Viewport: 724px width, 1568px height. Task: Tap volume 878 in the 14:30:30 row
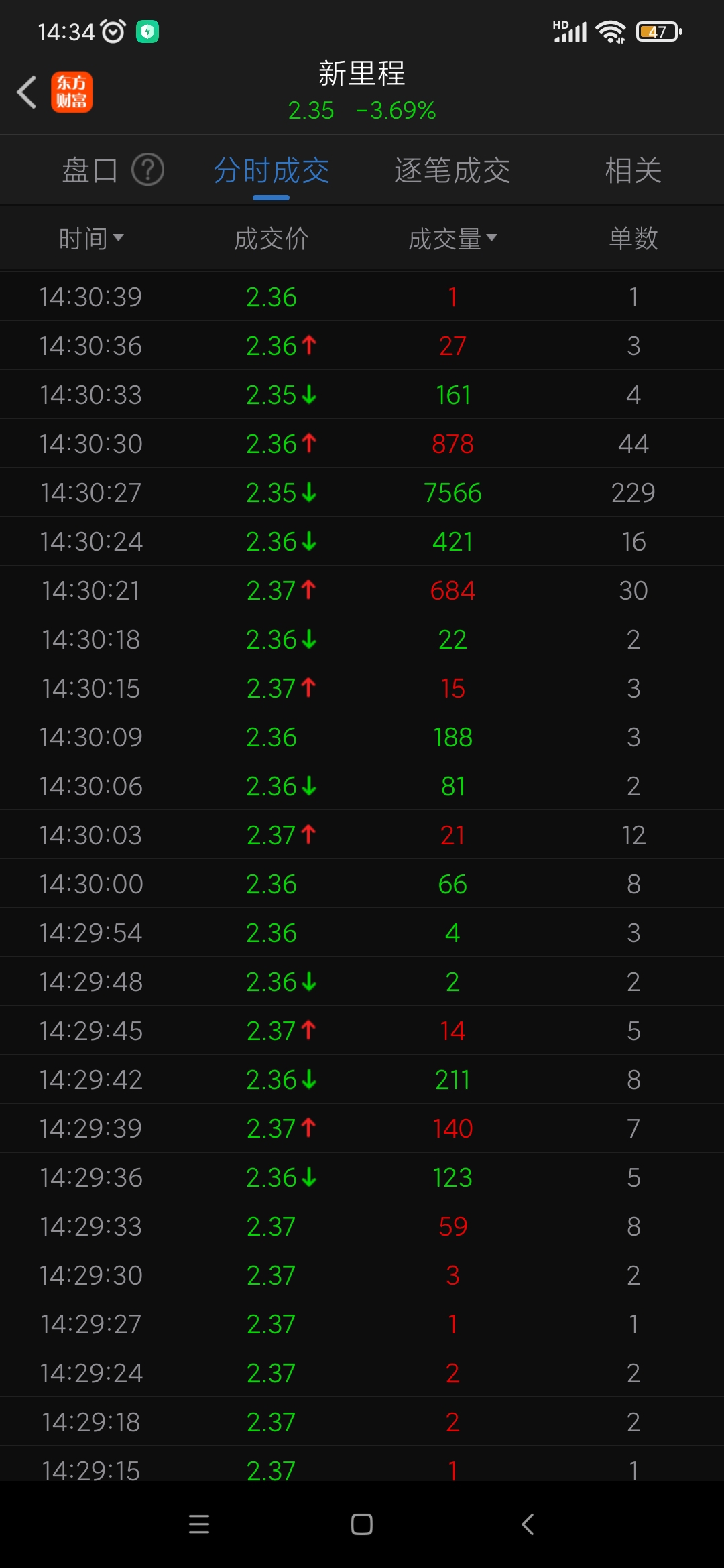coord(452,444)
